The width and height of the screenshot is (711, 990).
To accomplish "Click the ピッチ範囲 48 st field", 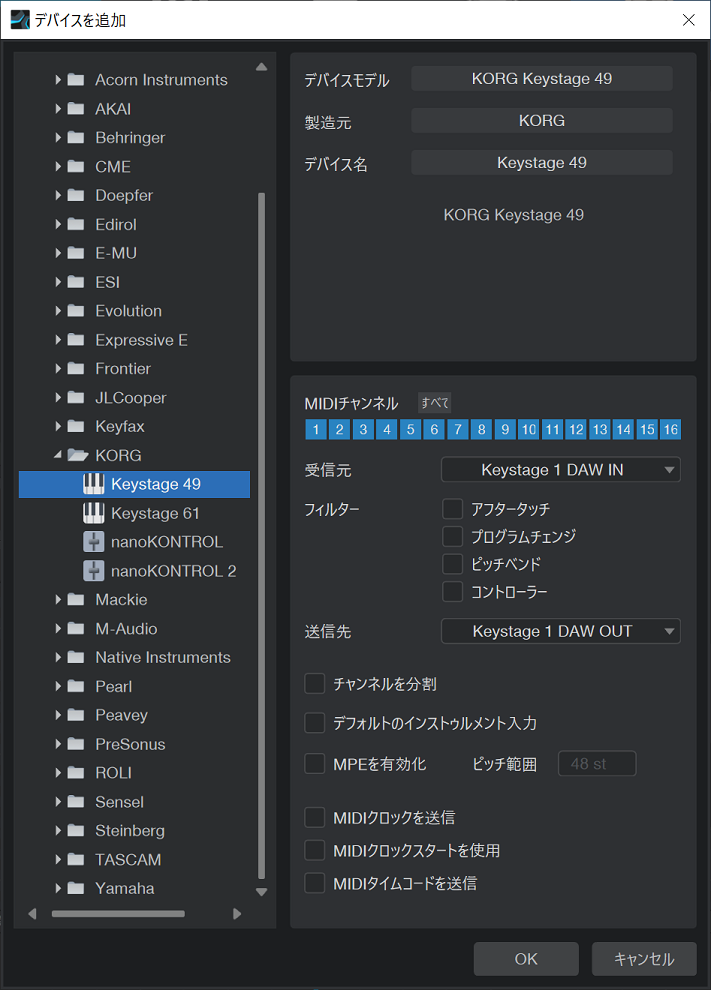I will pos(597,764).
